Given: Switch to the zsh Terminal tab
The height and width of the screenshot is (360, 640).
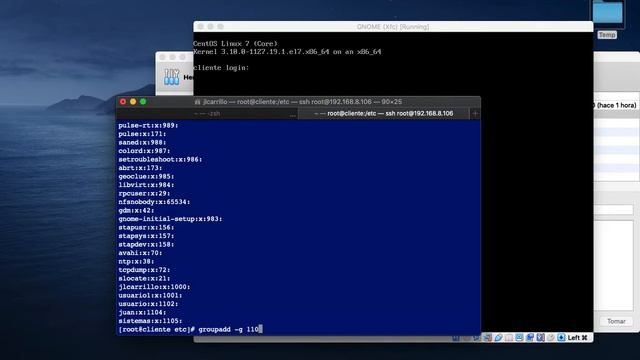Looking at the screenshot, I should (207, 113).
